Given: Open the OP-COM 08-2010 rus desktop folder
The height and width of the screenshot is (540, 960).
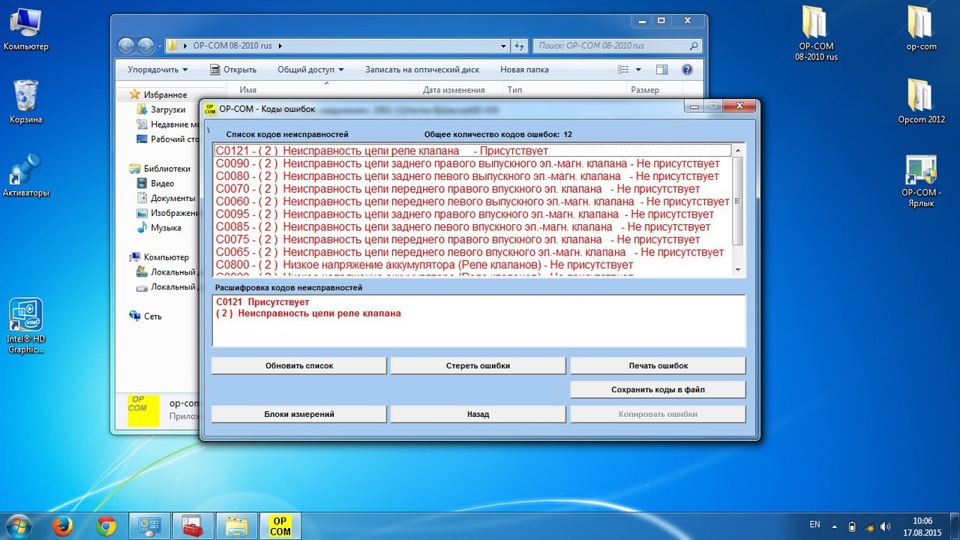Looking at the screenshot, I should click(x=816, y=33).
